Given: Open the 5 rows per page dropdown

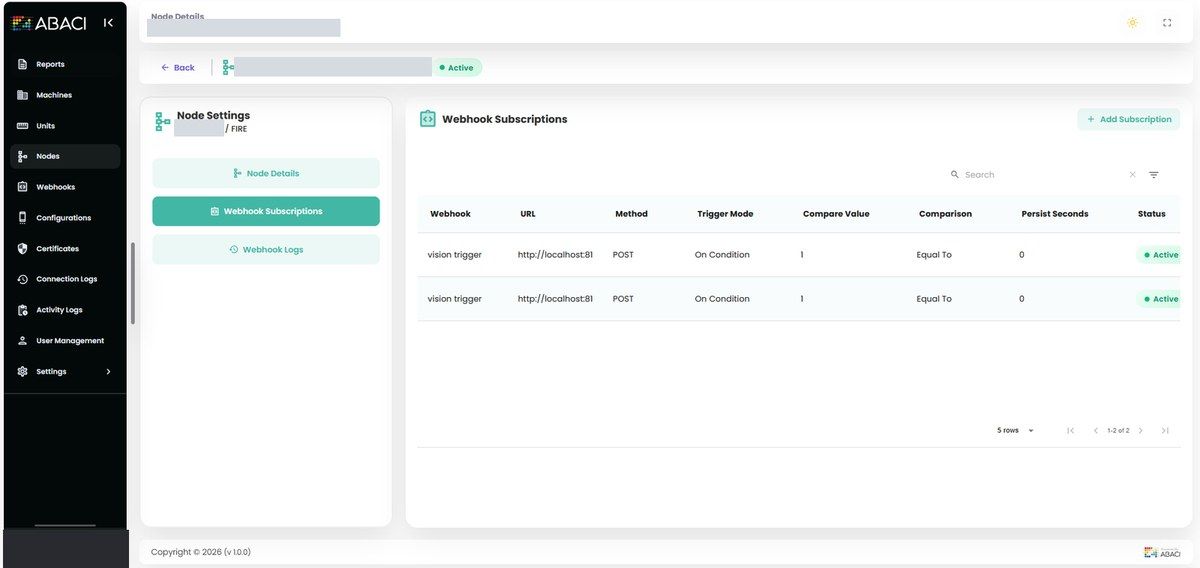Looking at the screenshot, I should [1015, 430].
